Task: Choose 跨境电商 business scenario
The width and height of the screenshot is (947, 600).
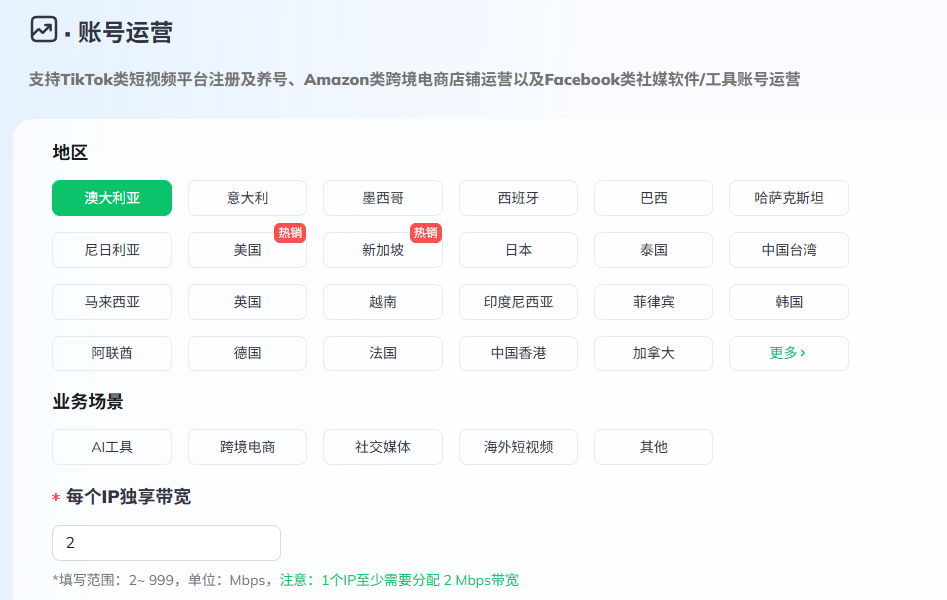Action: (x=248, y=447)
